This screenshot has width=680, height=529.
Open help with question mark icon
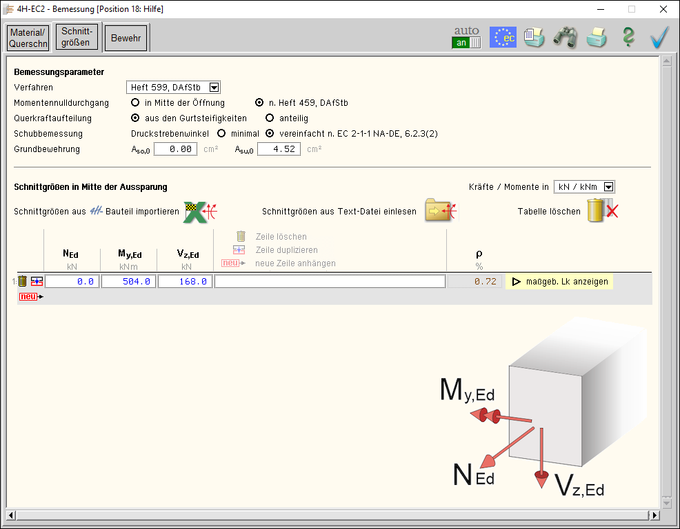point(628,38)
